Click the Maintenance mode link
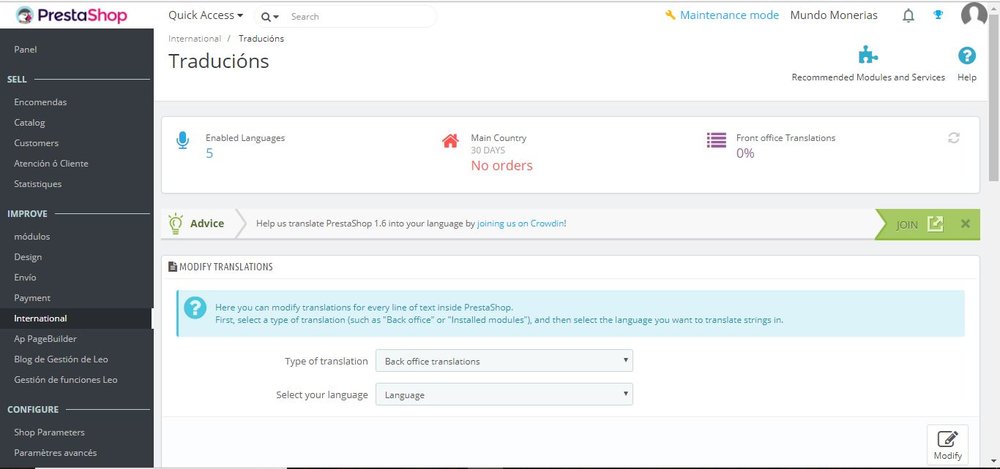Viewport: 1000px width, 469px height. 729,15
